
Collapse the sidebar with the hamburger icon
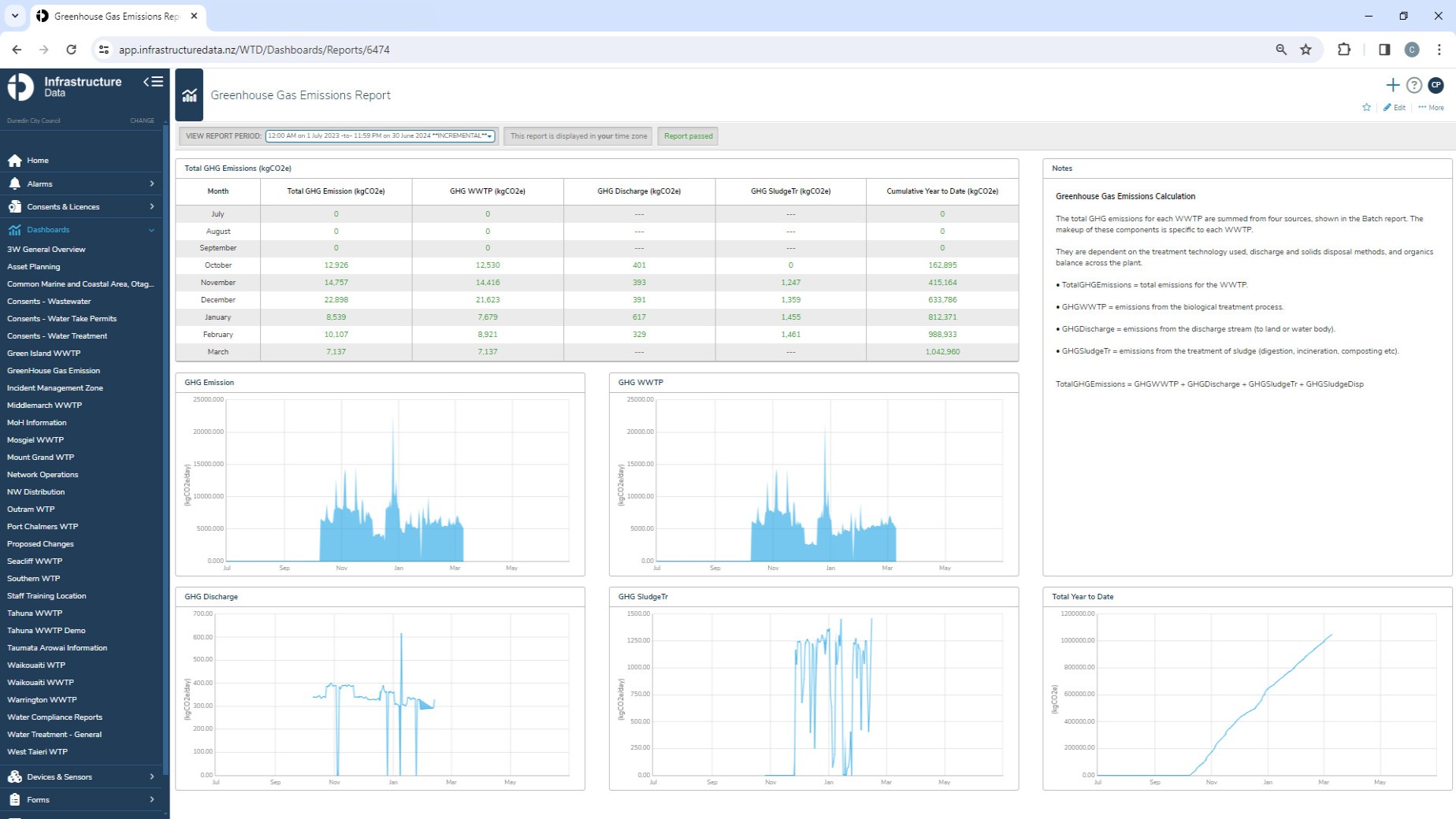coord(153,82)
